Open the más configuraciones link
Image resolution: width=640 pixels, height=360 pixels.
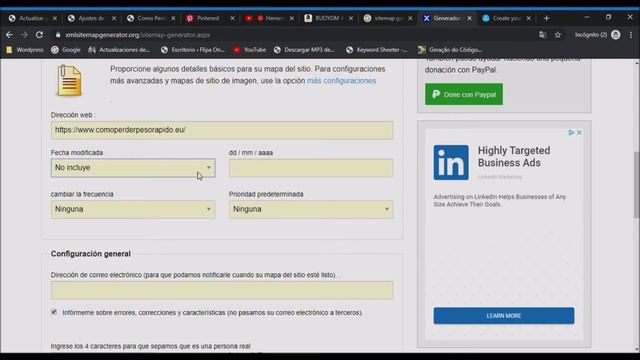coord(341,81)
